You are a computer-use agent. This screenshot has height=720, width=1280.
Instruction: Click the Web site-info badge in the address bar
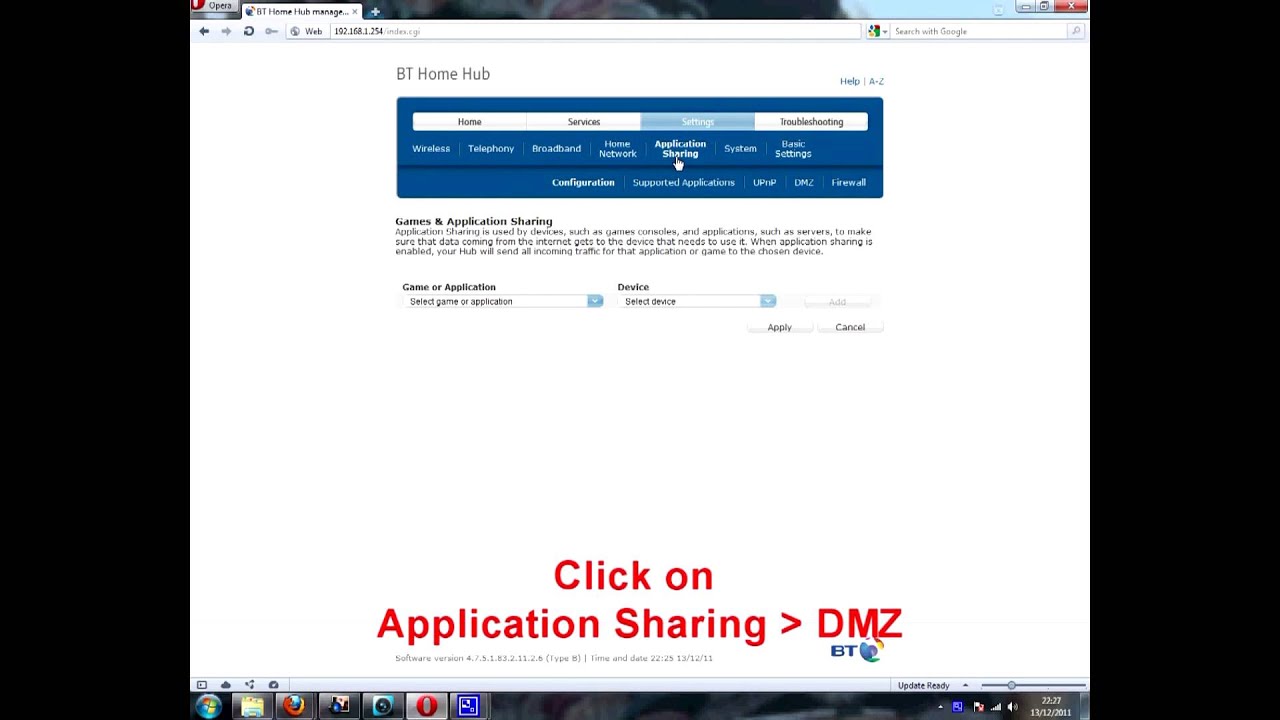(307, 31)
